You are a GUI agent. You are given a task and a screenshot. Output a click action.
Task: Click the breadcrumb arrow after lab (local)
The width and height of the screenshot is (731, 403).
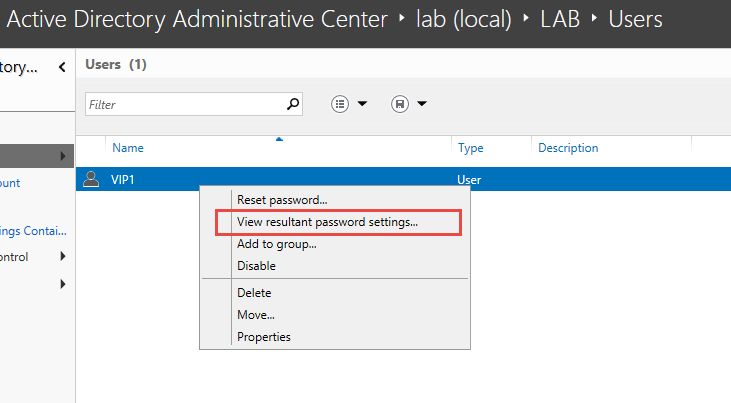[526, 18]
